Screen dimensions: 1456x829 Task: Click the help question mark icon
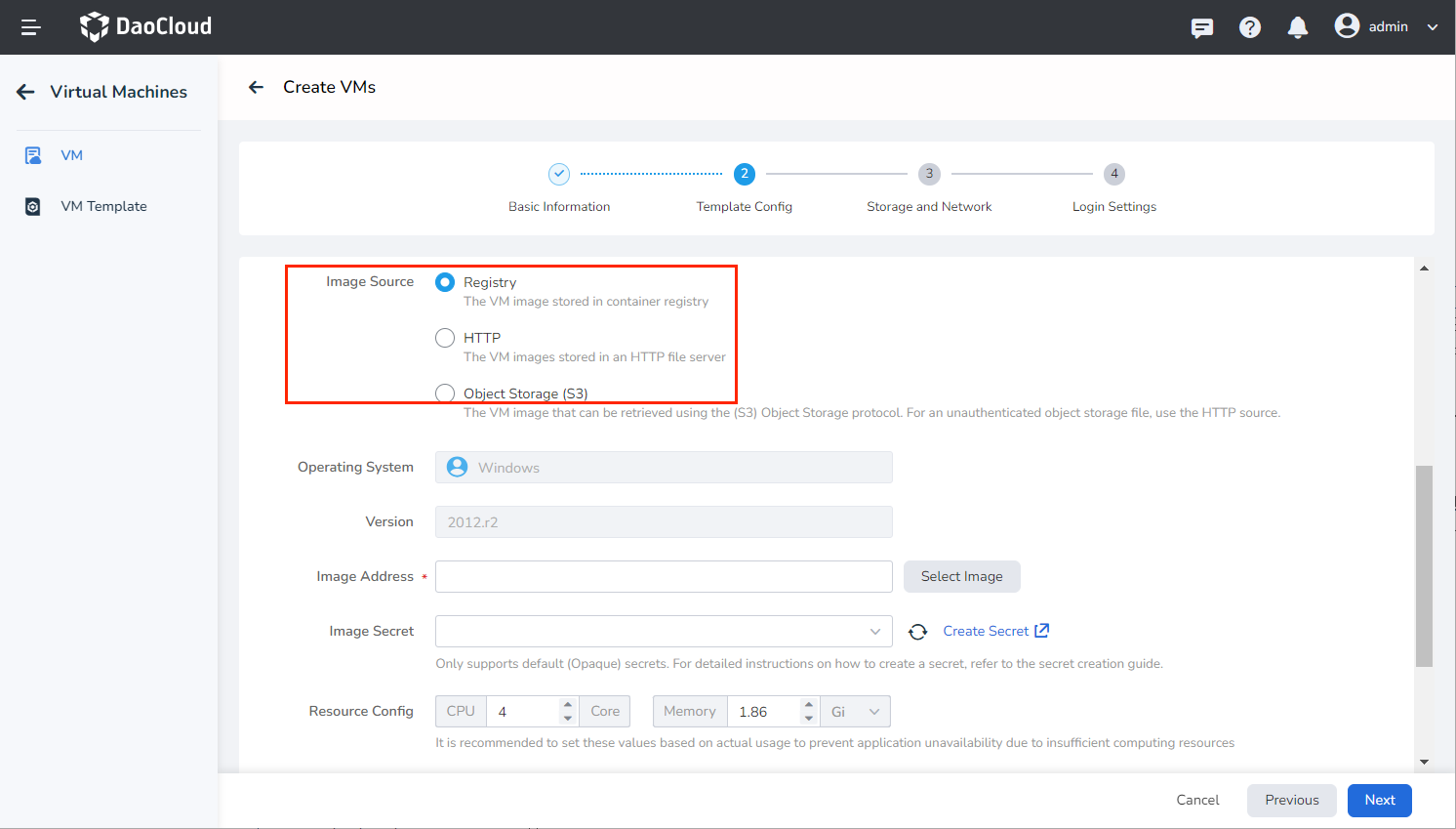(1250, 26)
